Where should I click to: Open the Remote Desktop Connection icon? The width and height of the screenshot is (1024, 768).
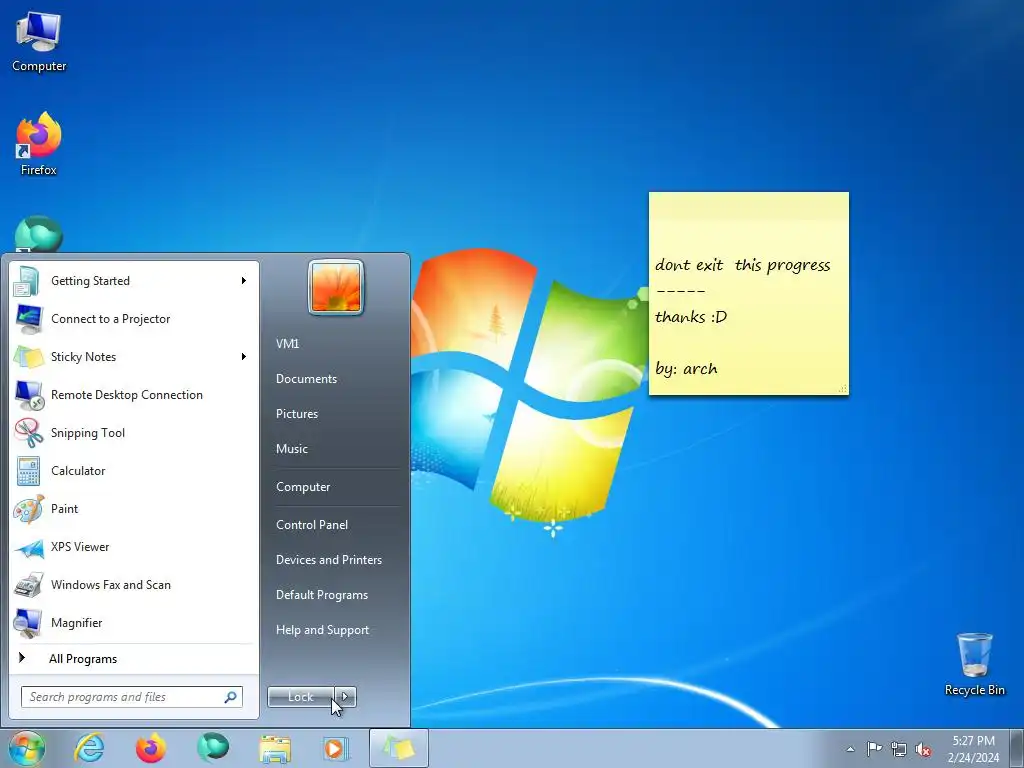tap(27, 394)
